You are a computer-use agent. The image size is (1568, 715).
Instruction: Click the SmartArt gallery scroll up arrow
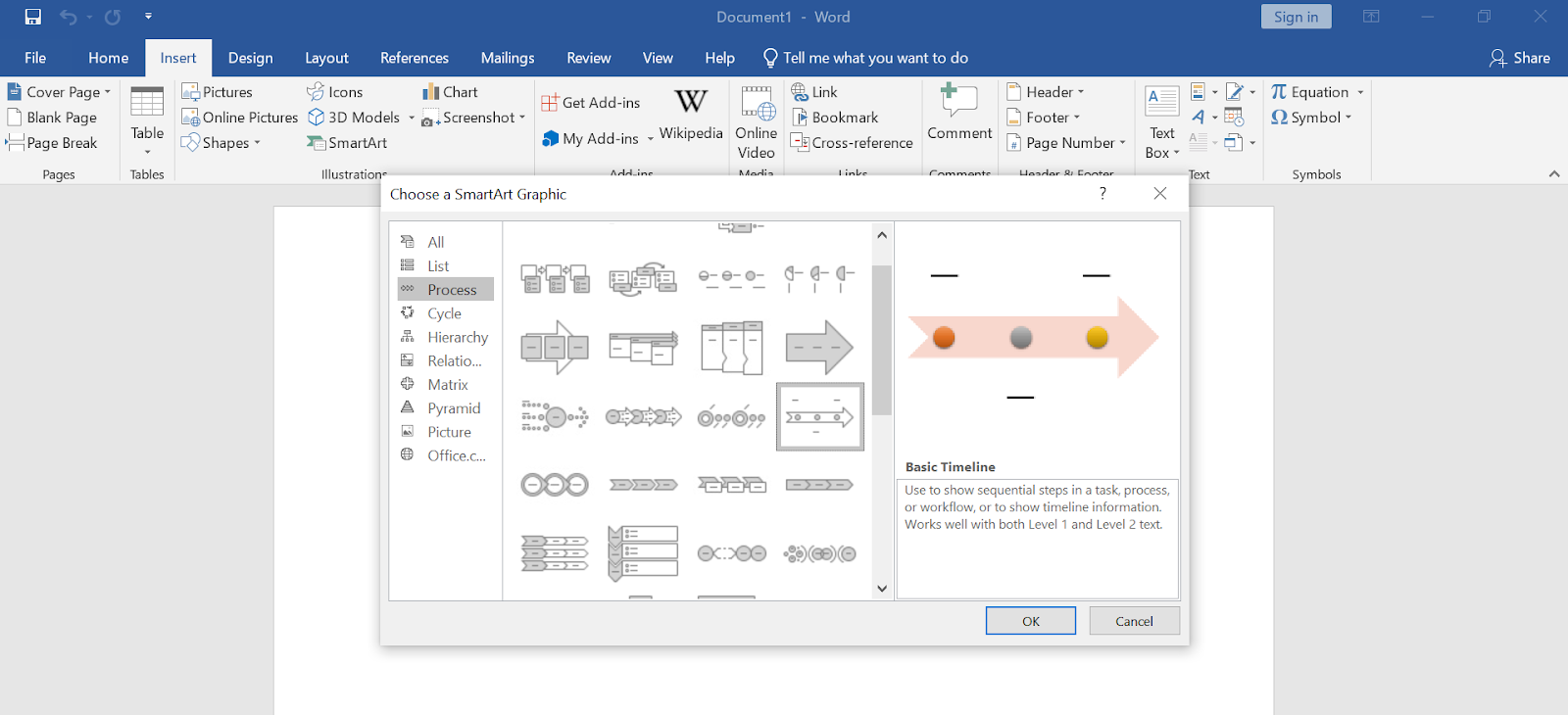(x=882, y=235)
